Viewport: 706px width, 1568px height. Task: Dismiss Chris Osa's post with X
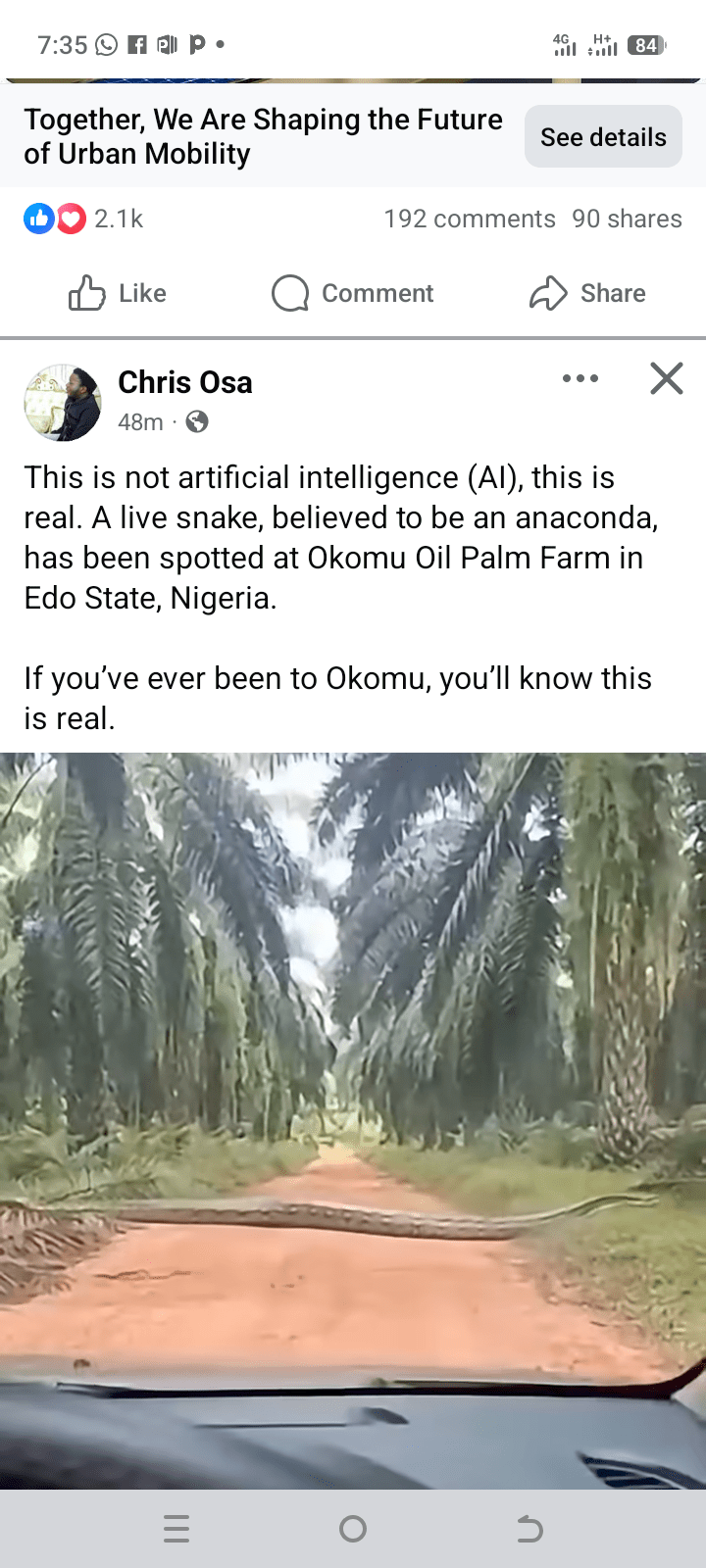[667, 378]
